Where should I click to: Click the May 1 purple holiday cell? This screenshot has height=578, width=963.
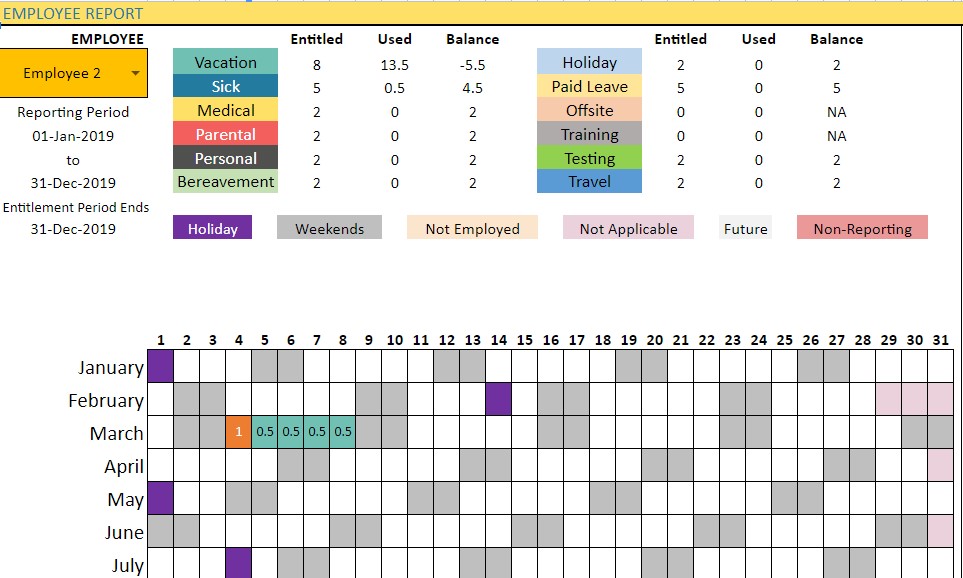(x=161, y=498)
